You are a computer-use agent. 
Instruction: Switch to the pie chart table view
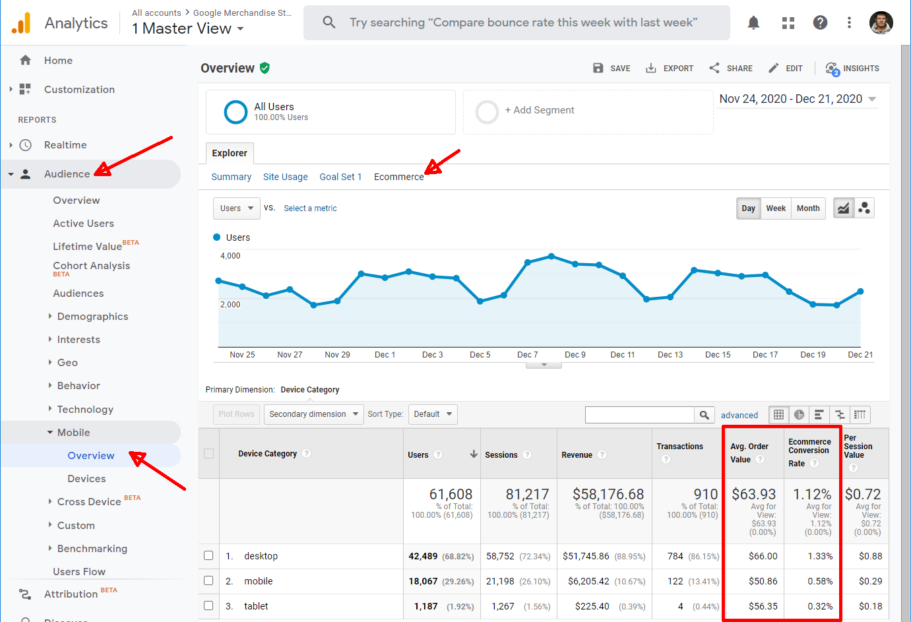[x=798, y=414]
